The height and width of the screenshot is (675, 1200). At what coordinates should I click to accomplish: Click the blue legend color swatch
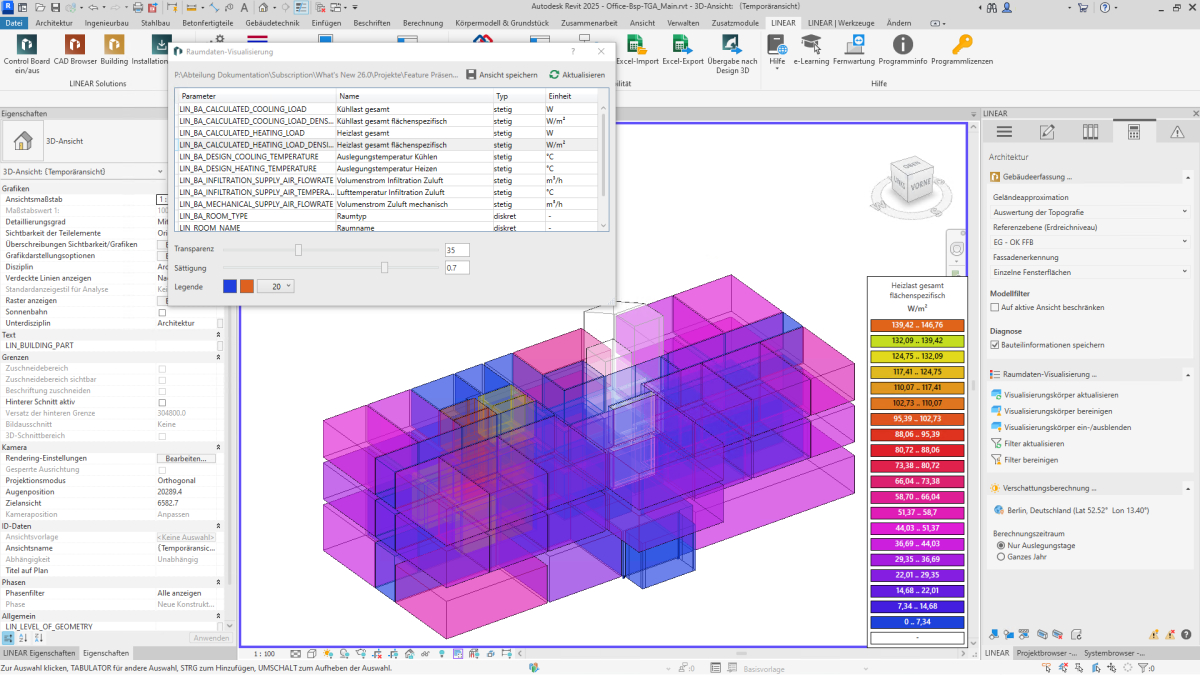(230, 286)
